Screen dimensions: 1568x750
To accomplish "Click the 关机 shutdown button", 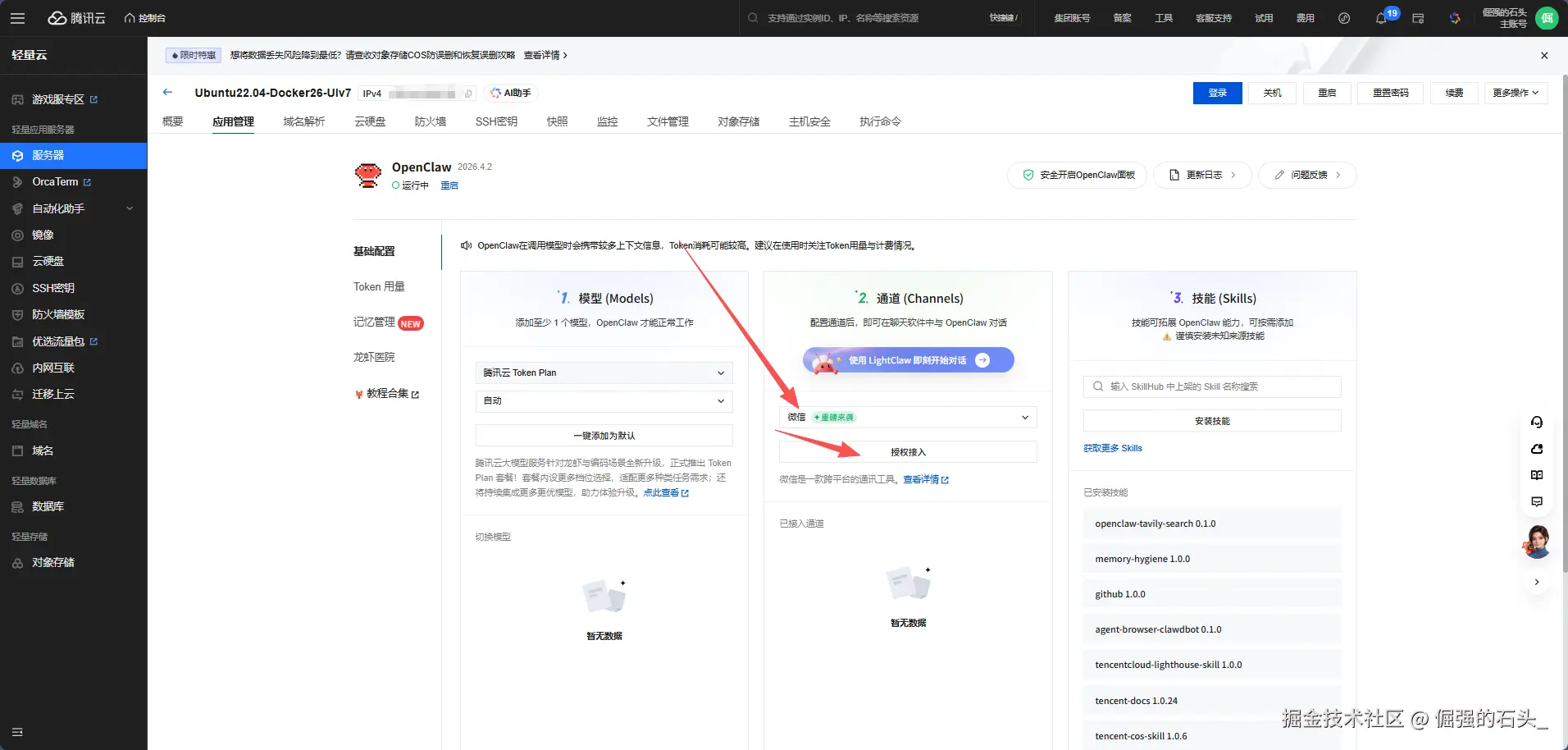I will 1273,93.
